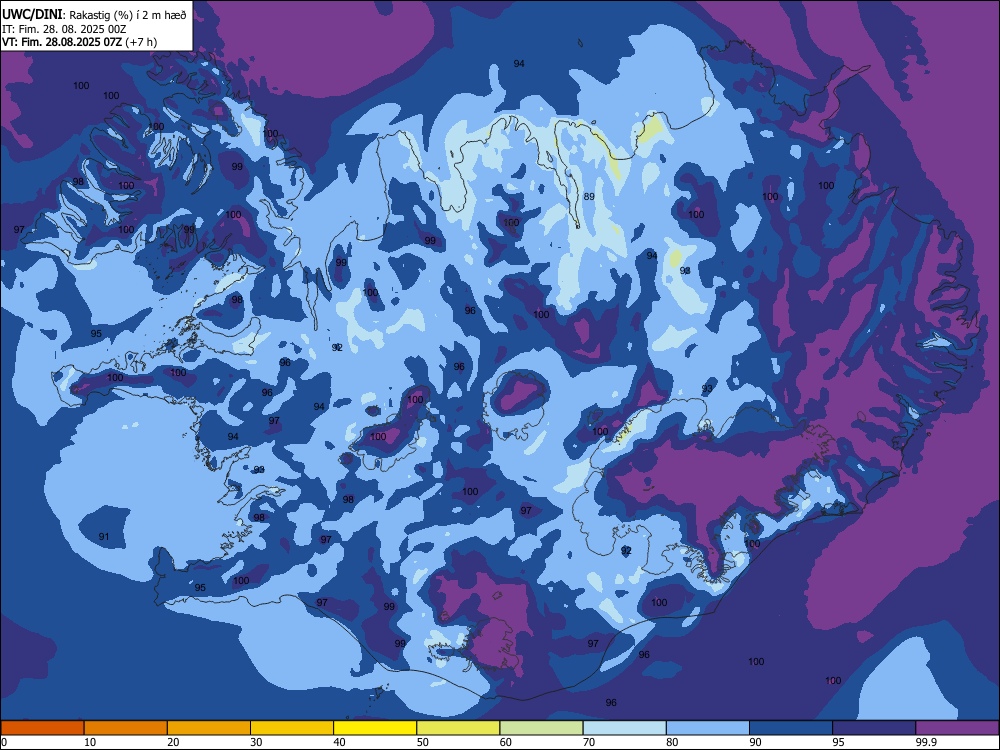Click the '80' legend scale label
The height and width of the screenshot is (750, 1000).
(x=672, y=742)
